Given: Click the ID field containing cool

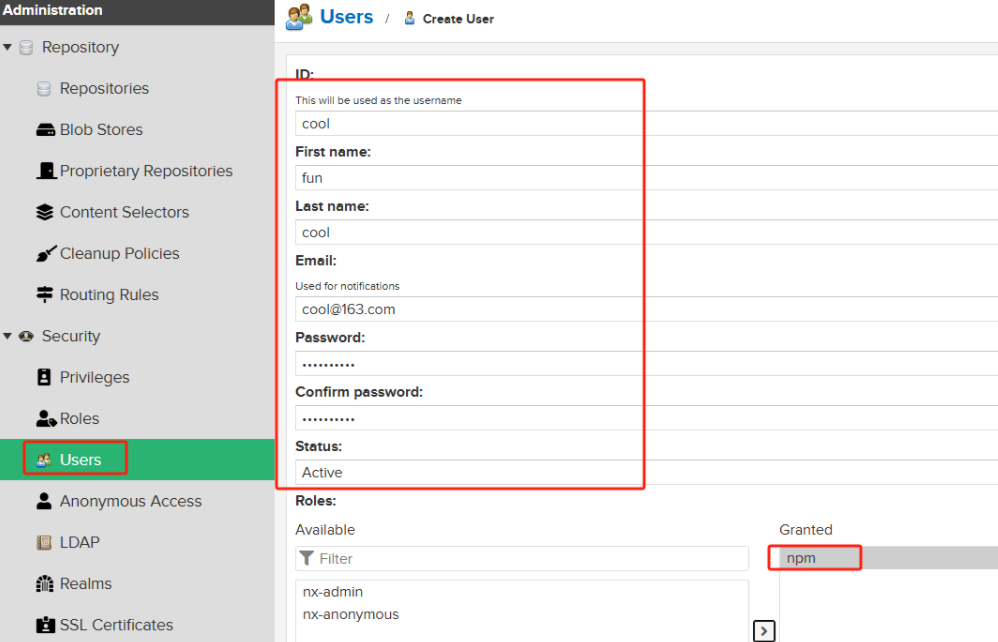Looking at the screenshot, I should (647, 123).
